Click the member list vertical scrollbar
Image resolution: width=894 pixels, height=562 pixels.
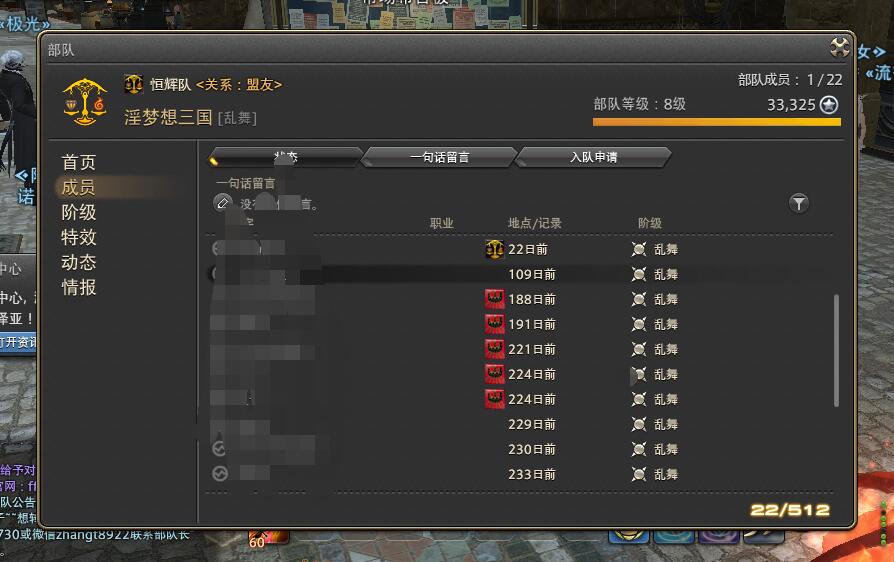(x=836, y=351)
